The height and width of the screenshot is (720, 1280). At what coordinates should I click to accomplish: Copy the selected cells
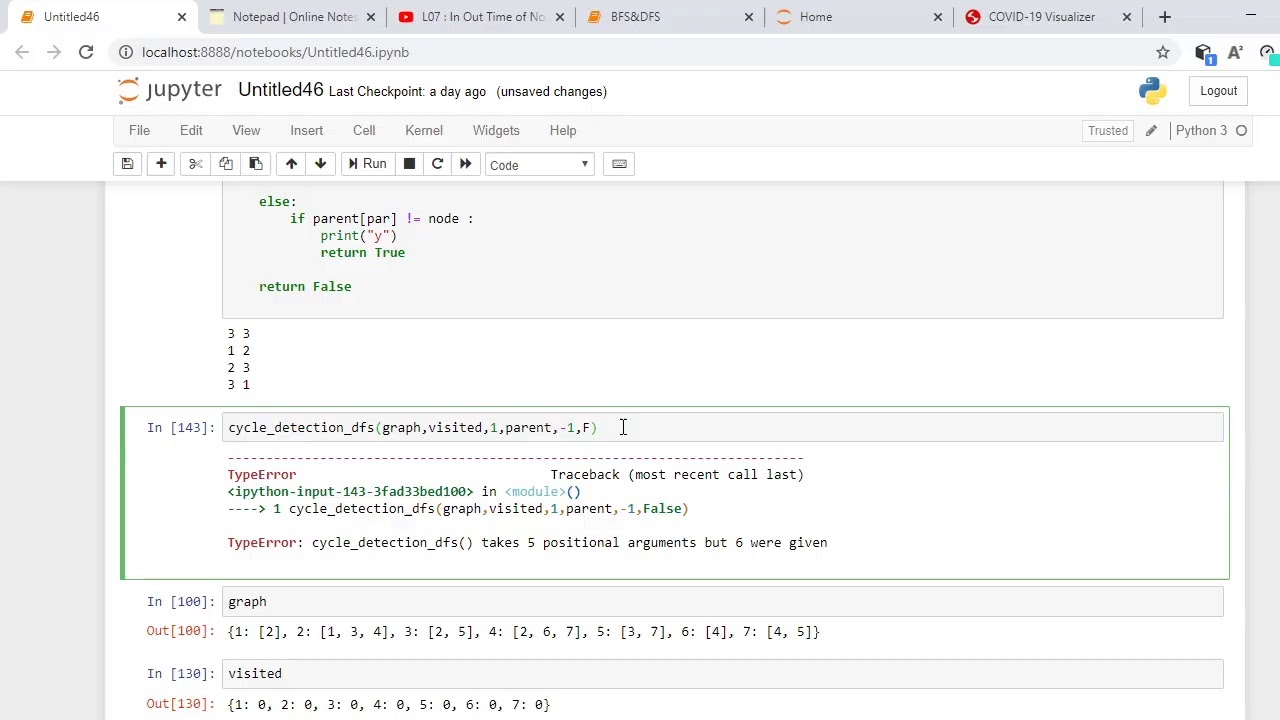(x=226, y=164)
